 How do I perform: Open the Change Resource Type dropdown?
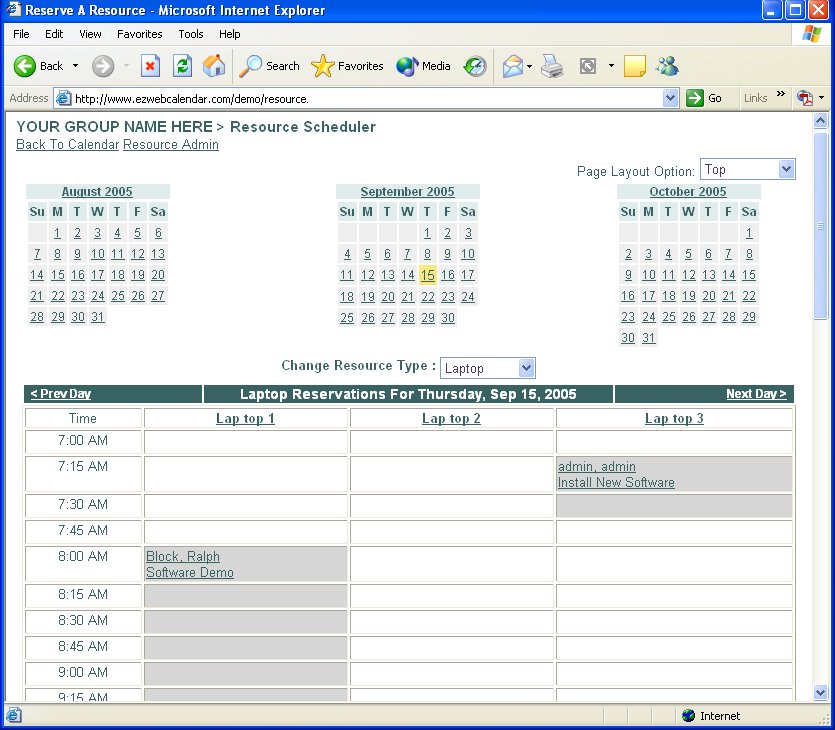488,368
